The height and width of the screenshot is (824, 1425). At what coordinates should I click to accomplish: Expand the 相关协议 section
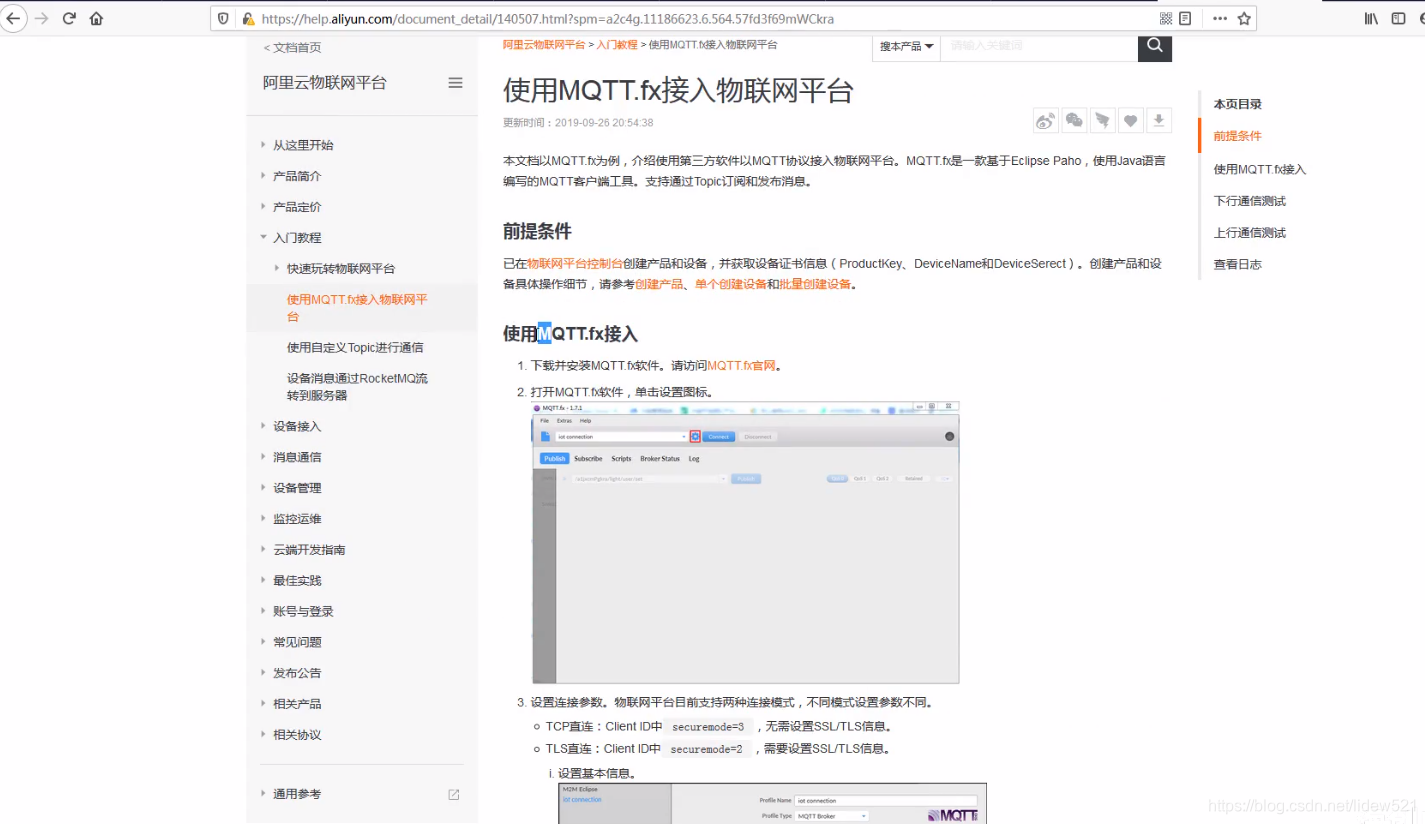(297, 735)
